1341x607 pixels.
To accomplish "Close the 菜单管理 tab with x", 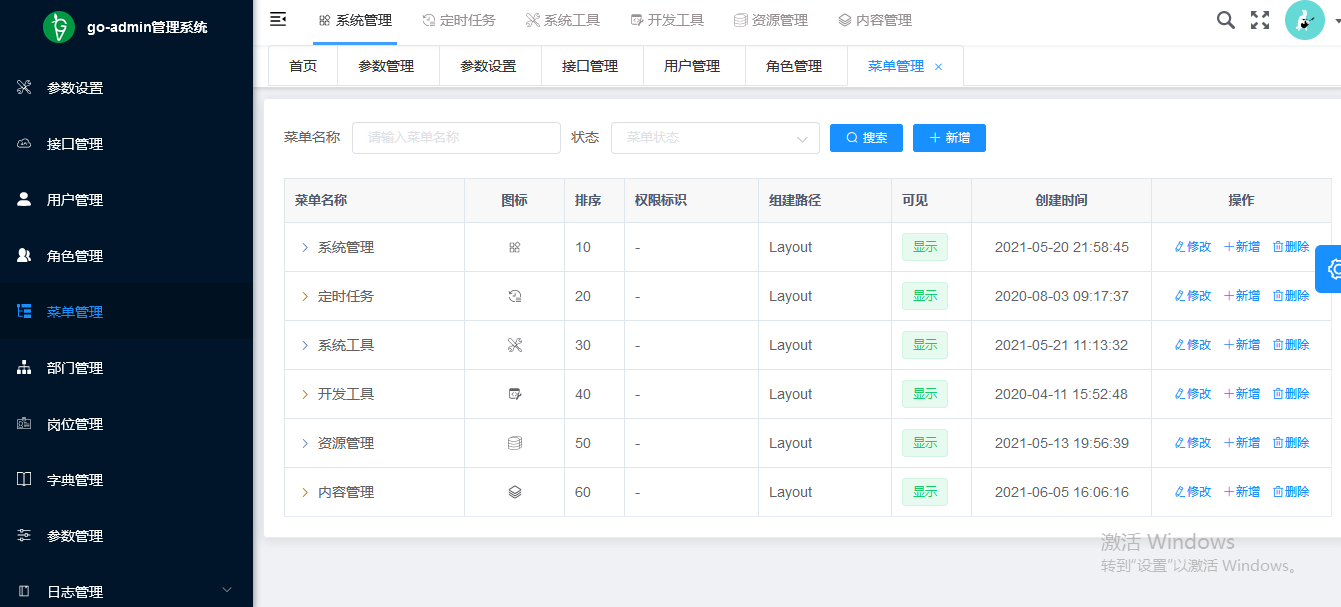I will coord(938,67).
